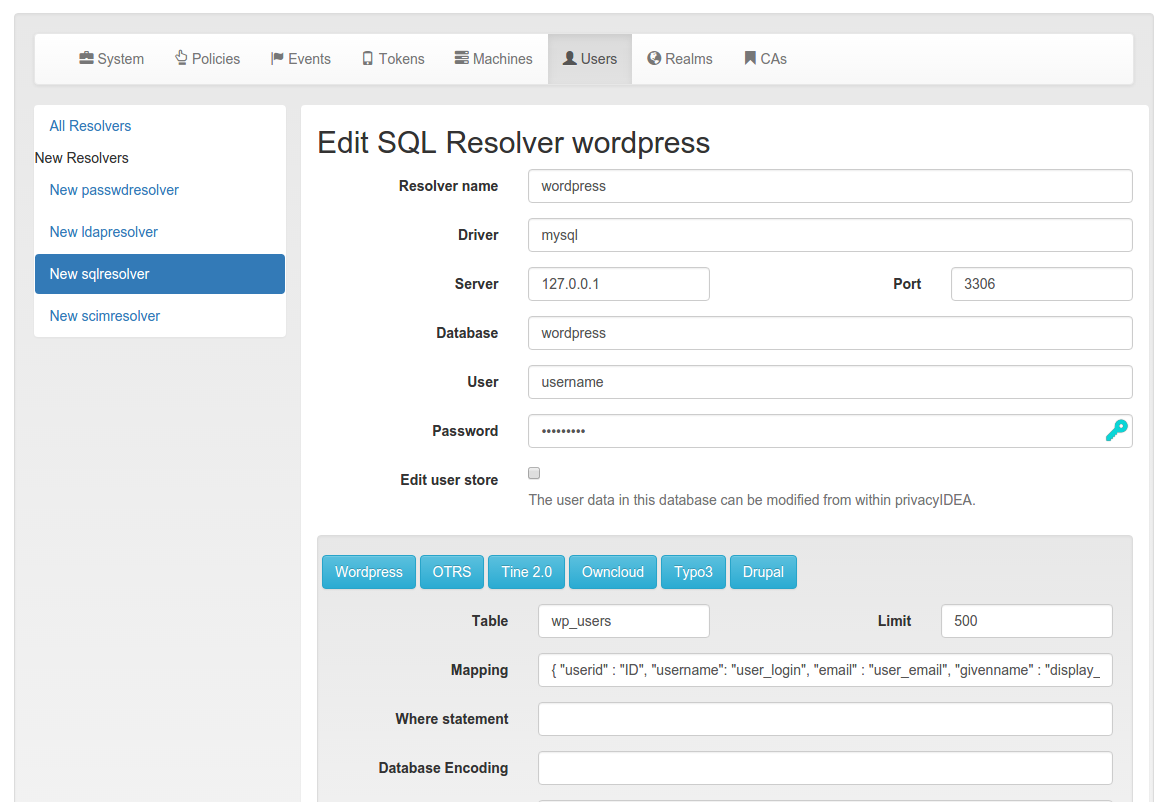Click the key icon in Password field
Image resolution: width=1168 pixels, height=802 pixels.
(x=1117, y=430)
